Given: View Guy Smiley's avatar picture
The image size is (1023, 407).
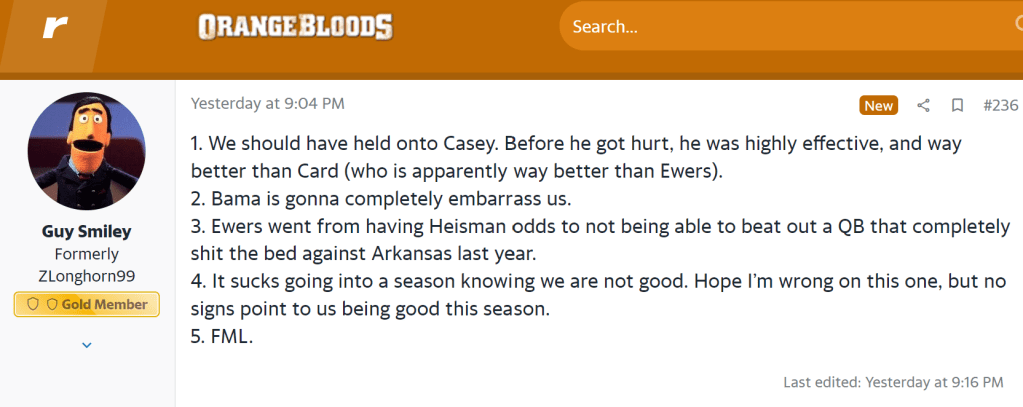Looking at the screenshot, I should click(86, 150).
